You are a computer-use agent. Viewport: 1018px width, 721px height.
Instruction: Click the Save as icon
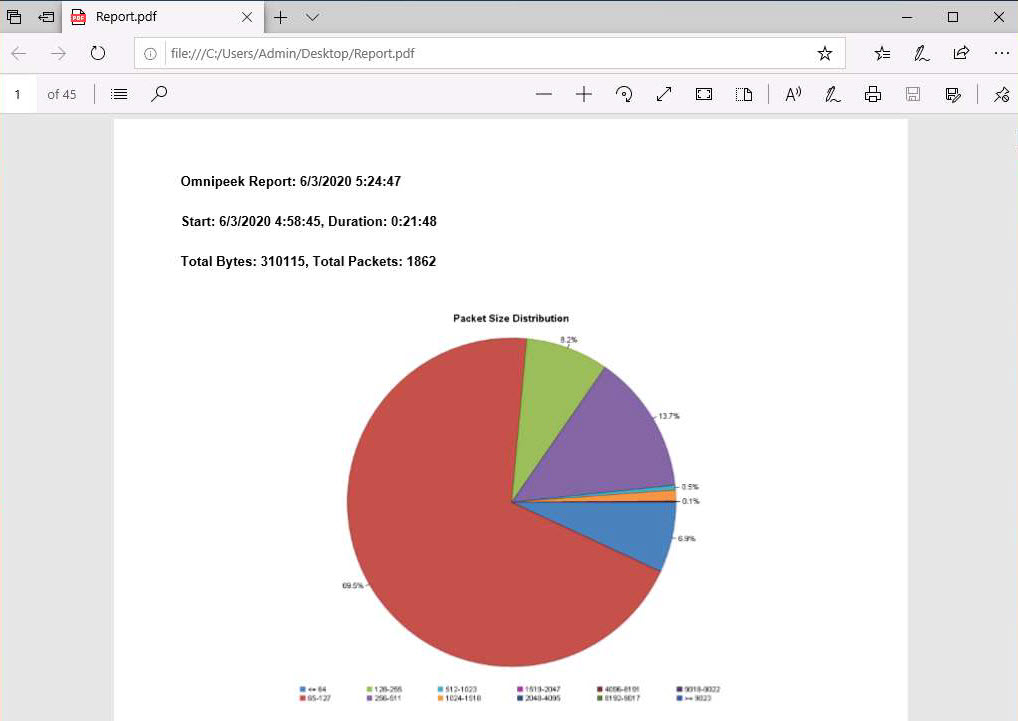pyautogui.click(x=953, y=95)
